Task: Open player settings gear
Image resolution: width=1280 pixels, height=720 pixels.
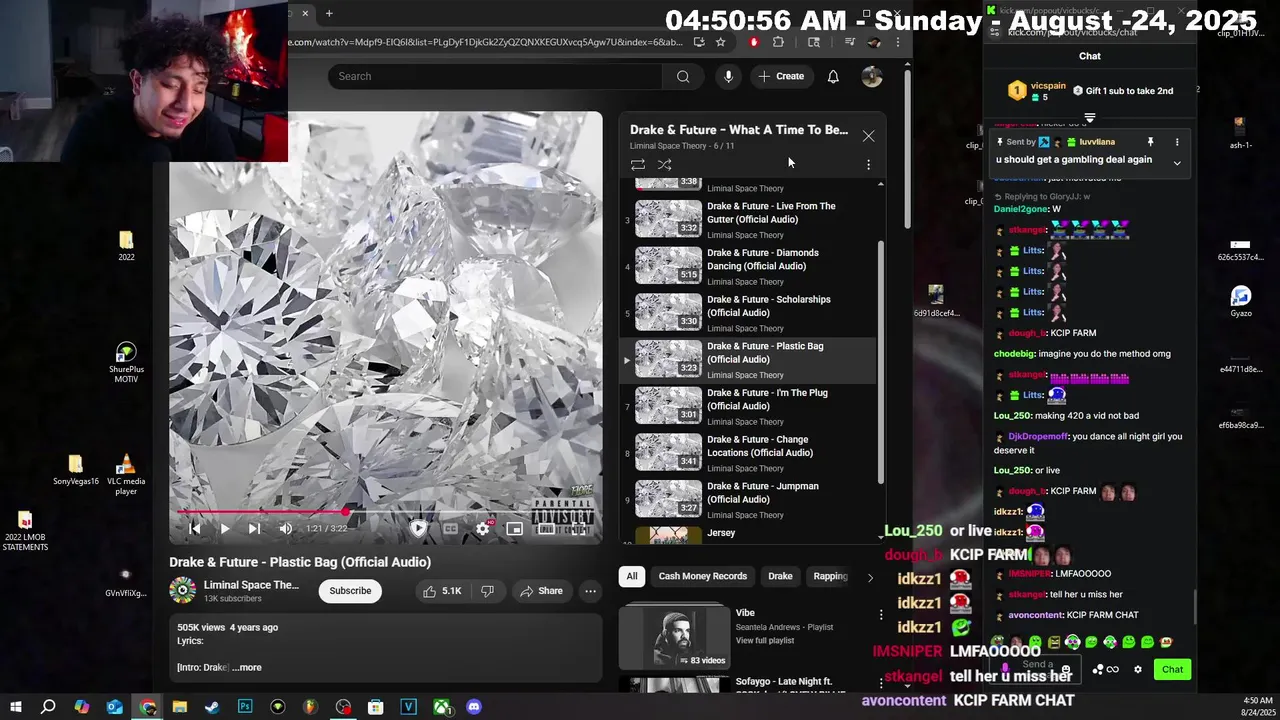Action: (483, 528)
